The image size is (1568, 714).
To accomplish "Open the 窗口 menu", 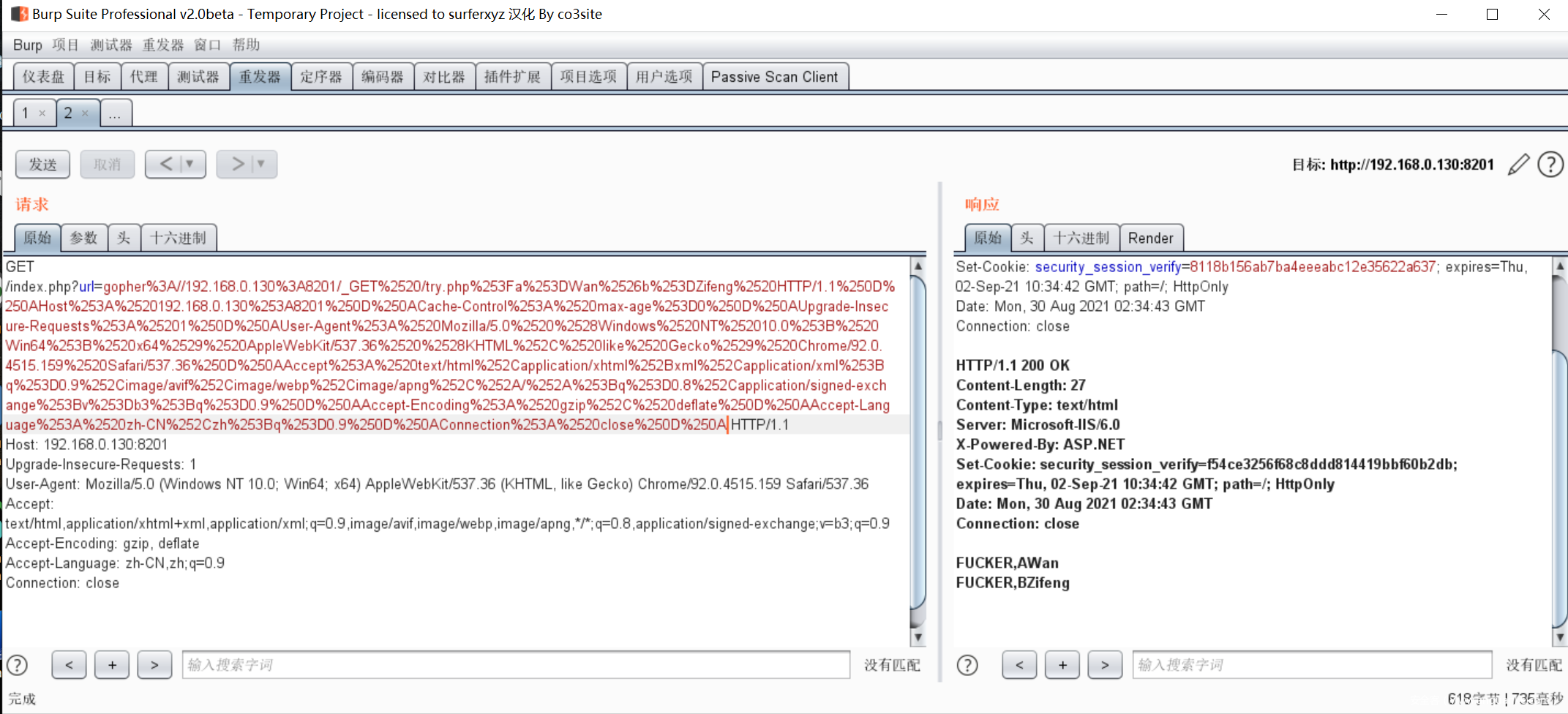I will [208, 45].
